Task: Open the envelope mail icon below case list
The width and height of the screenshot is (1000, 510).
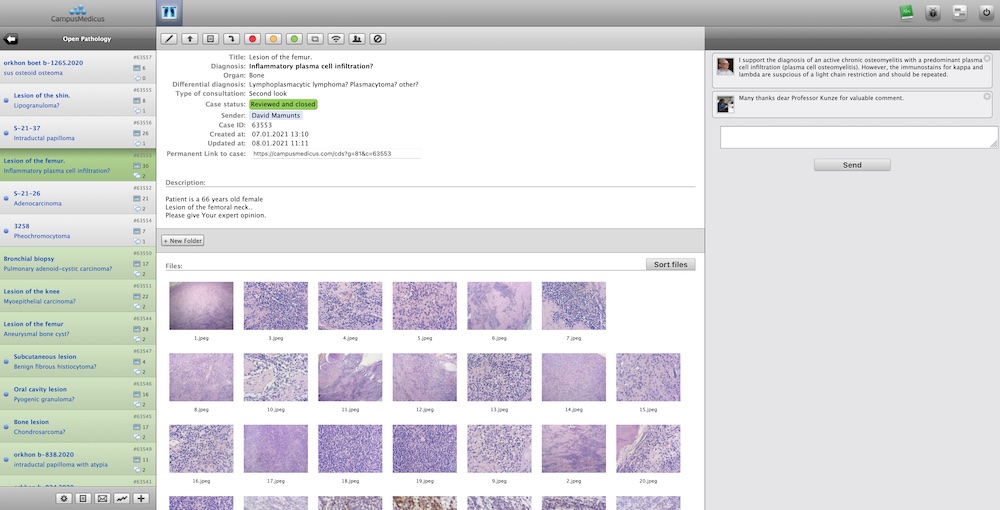Action: pyautogui.click(x=102, y=499)
